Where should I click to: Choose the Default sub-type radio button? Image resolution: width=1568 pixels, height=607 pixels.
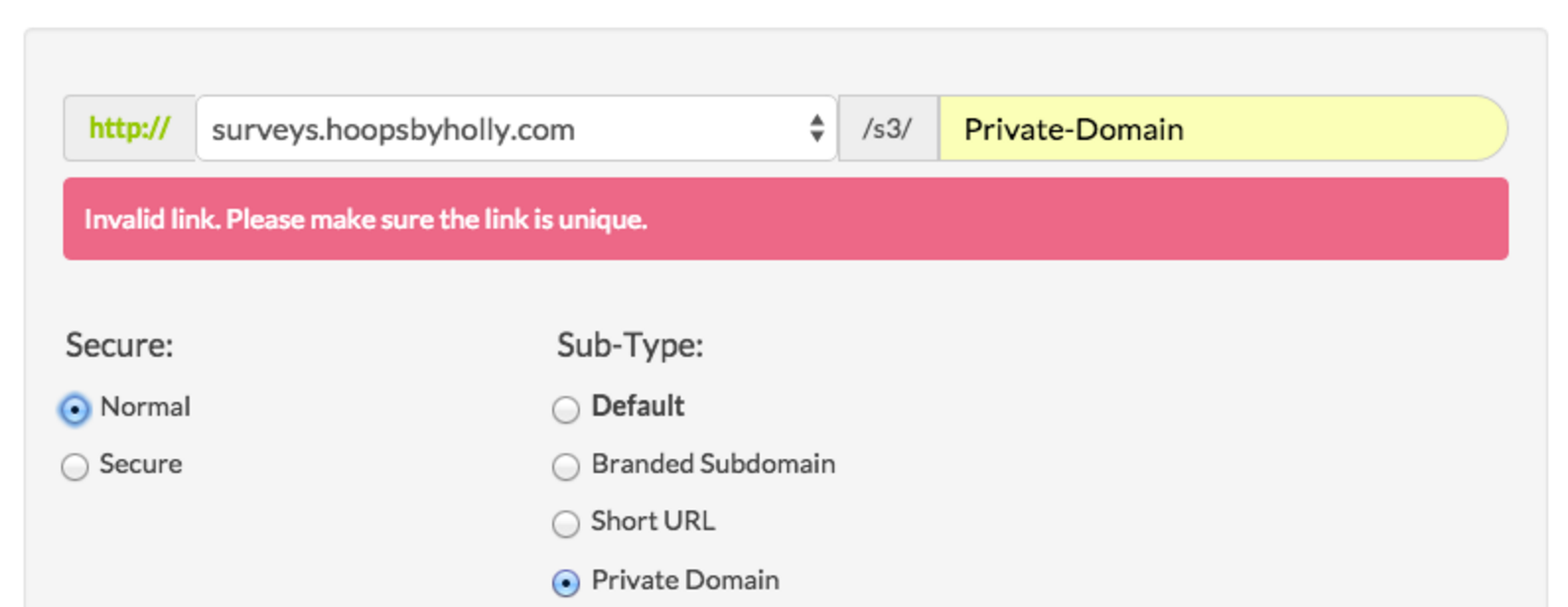click(566, 409)
